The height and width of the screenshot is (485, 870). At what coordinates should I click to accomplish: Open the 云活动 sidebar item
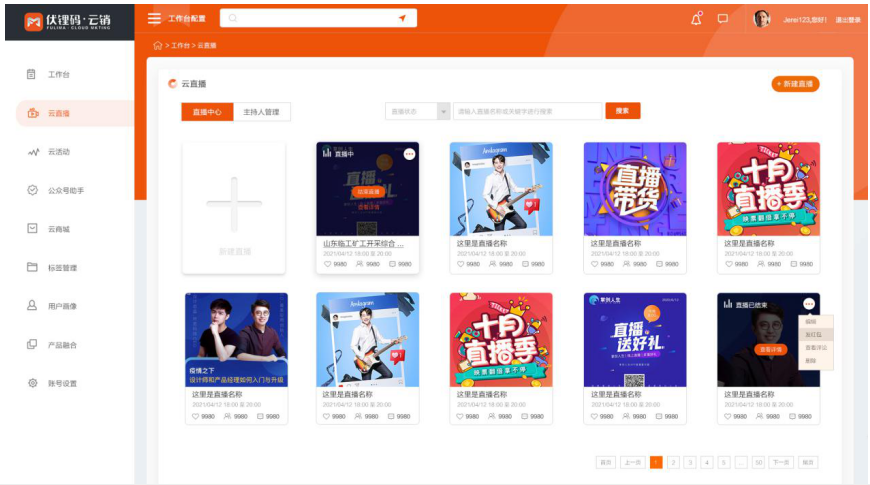click(x=59, y=152)
